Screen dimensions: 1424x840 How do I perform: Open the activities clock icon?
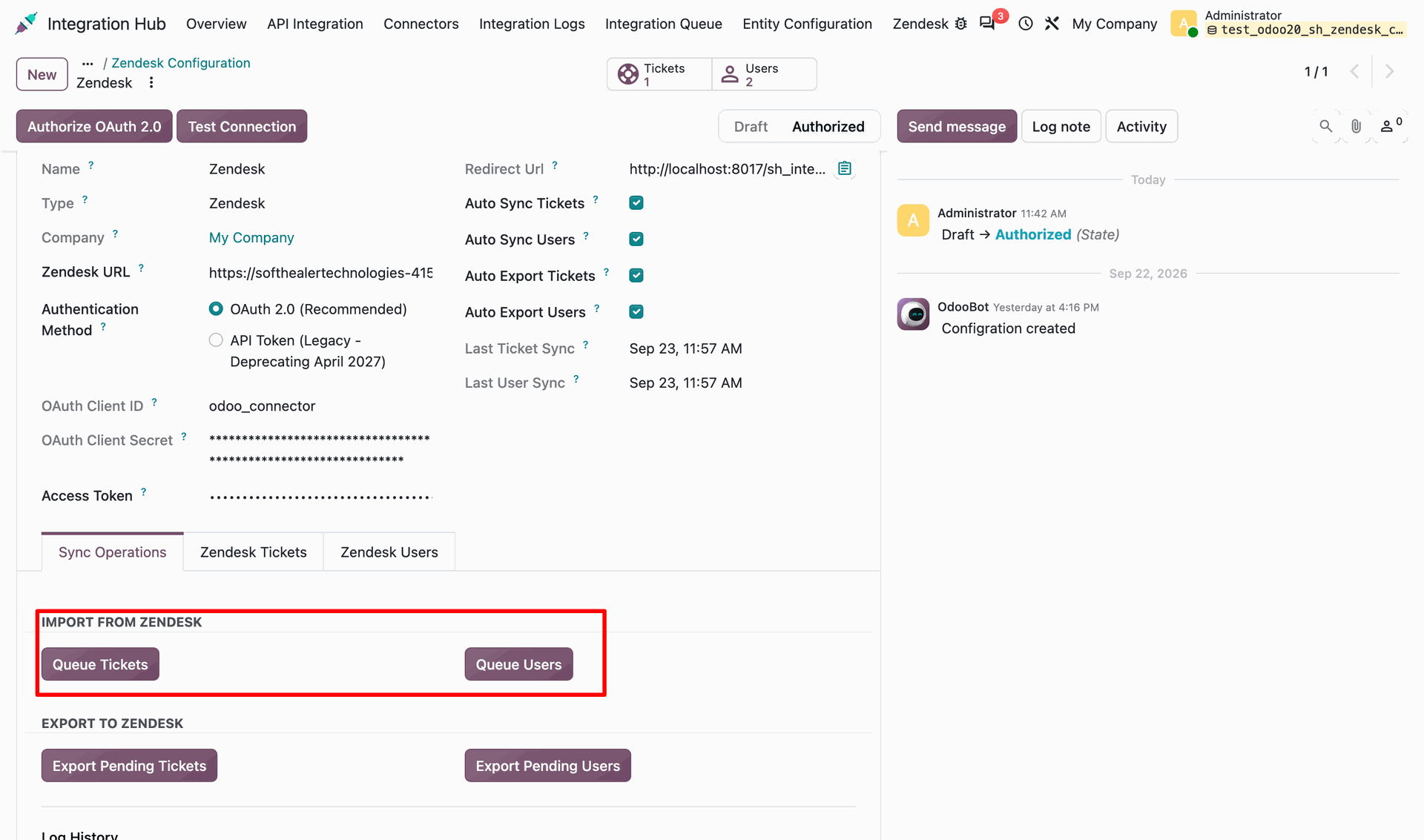[1026, 24]
